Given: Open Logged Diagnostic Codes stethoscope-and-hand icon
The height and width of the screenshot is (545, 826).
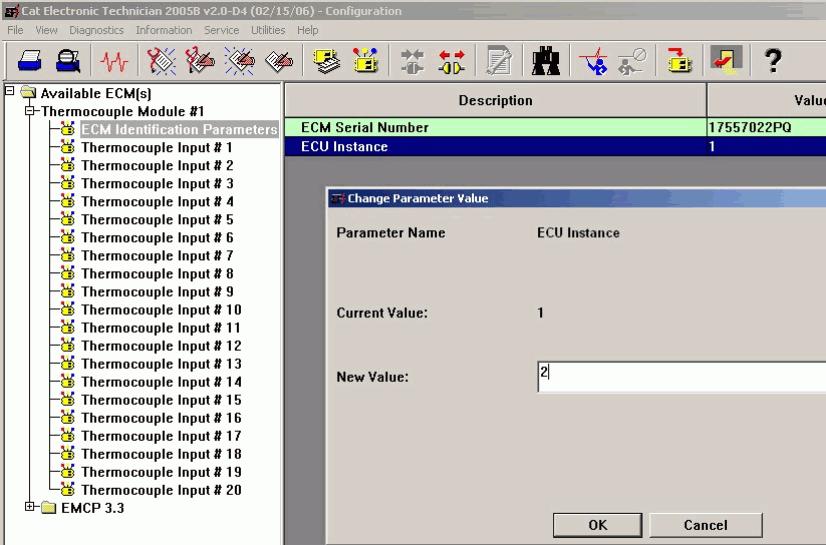Looking at the screenshot, I should (200, 61).
